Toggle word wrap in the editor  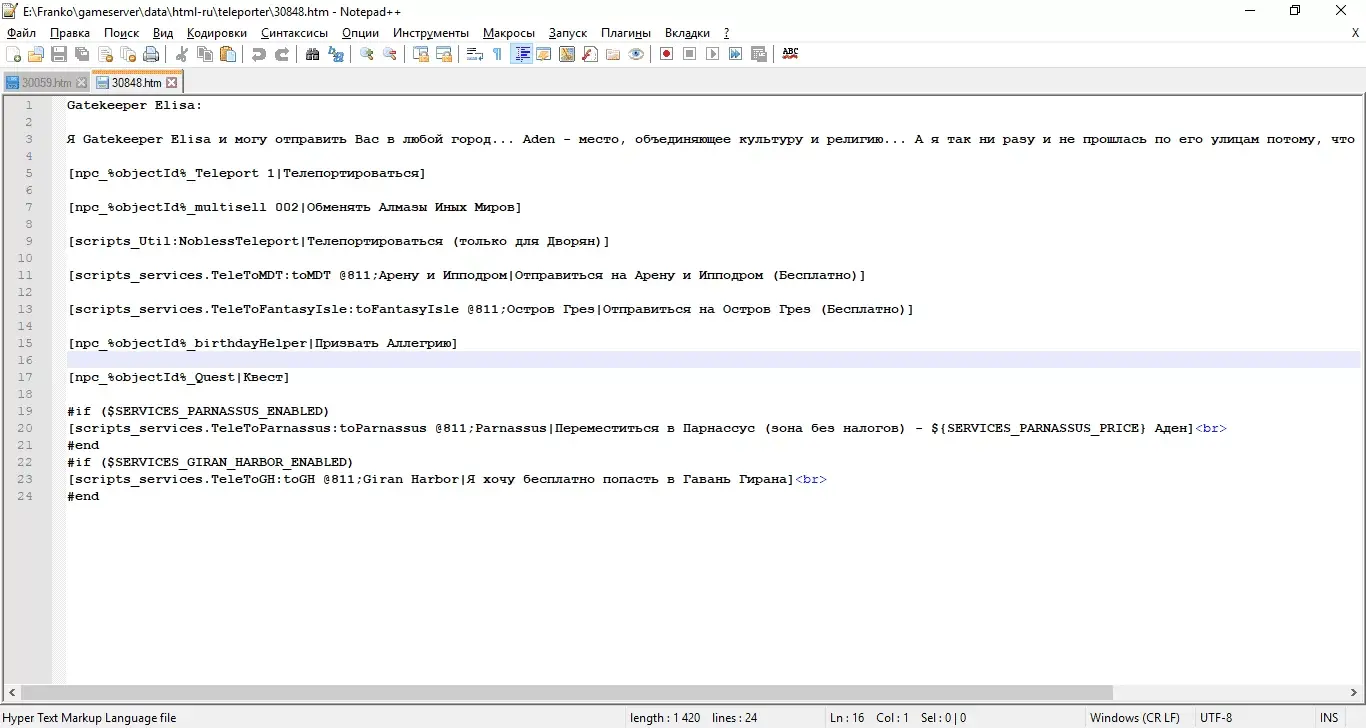click(x=475, y=54)
